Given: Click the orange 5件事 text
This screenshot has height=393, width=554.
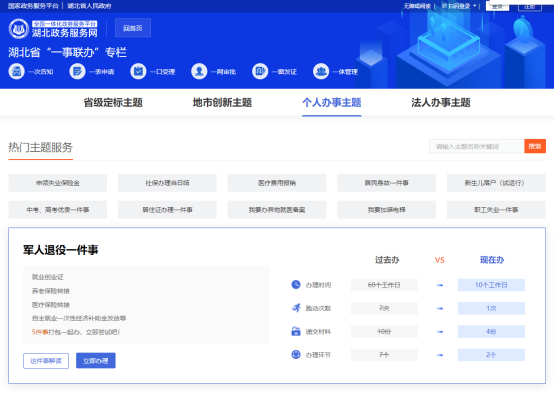Looking at the screenshot, I should [40, 332].
